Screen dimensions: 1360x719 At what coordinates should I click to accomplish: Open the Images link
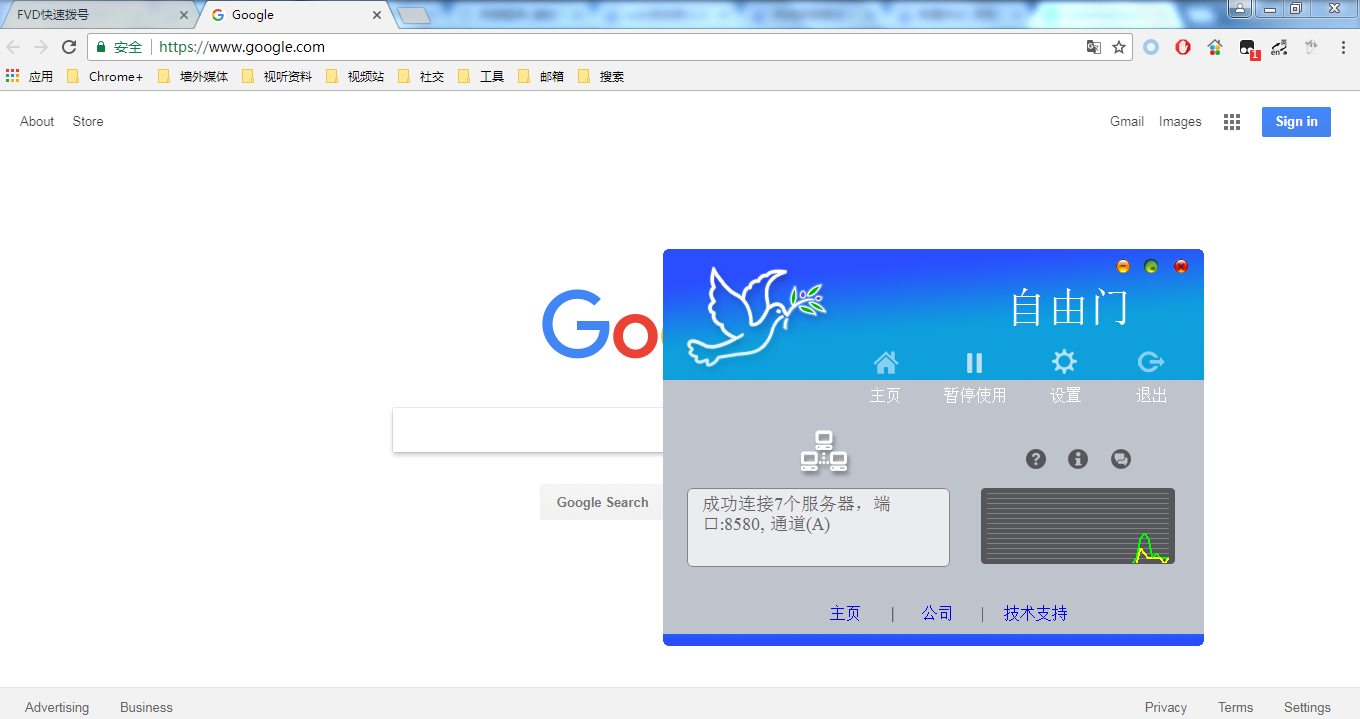pos(1180,121)
